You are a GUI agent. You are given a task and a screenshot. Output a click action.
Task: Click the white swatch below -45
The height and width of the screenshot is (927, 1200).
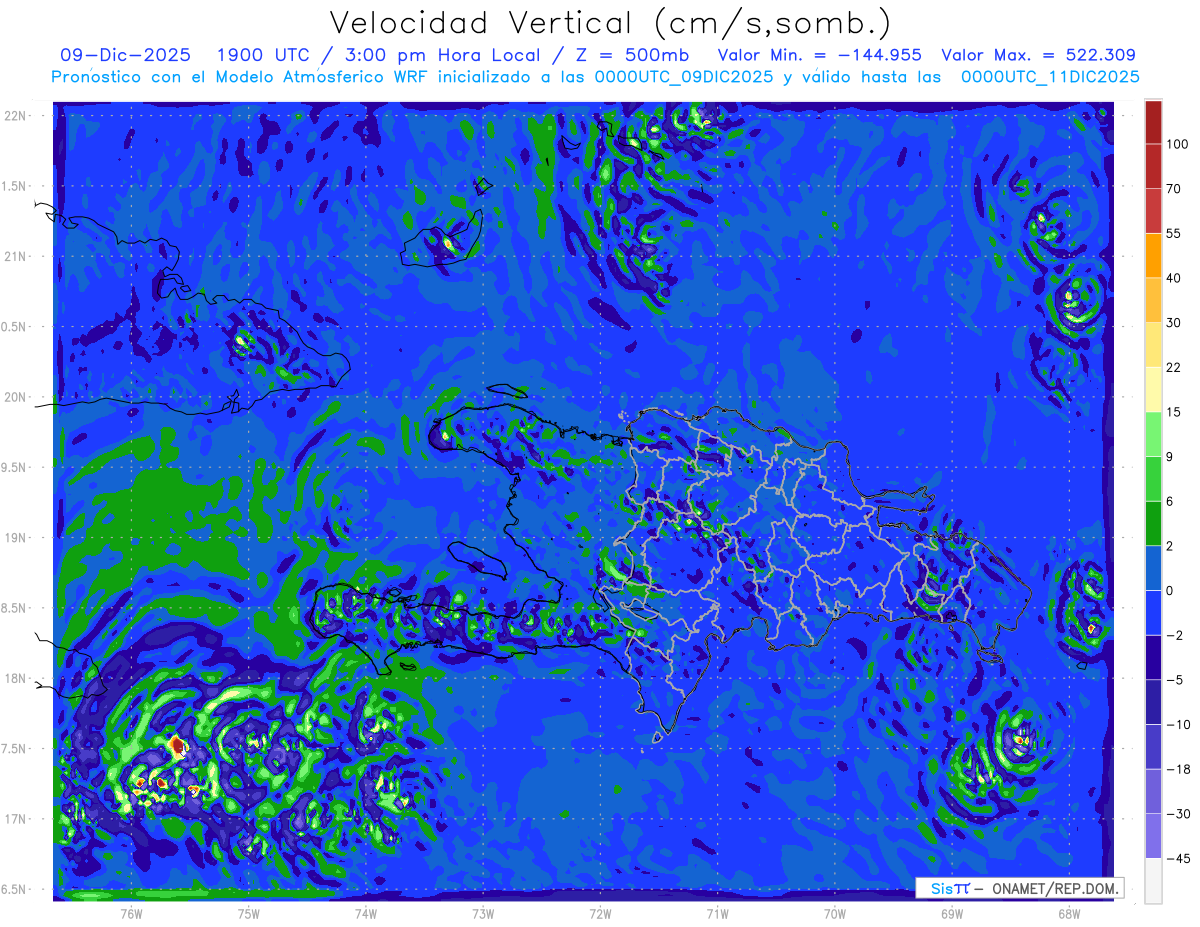[x=1153, y=880]
